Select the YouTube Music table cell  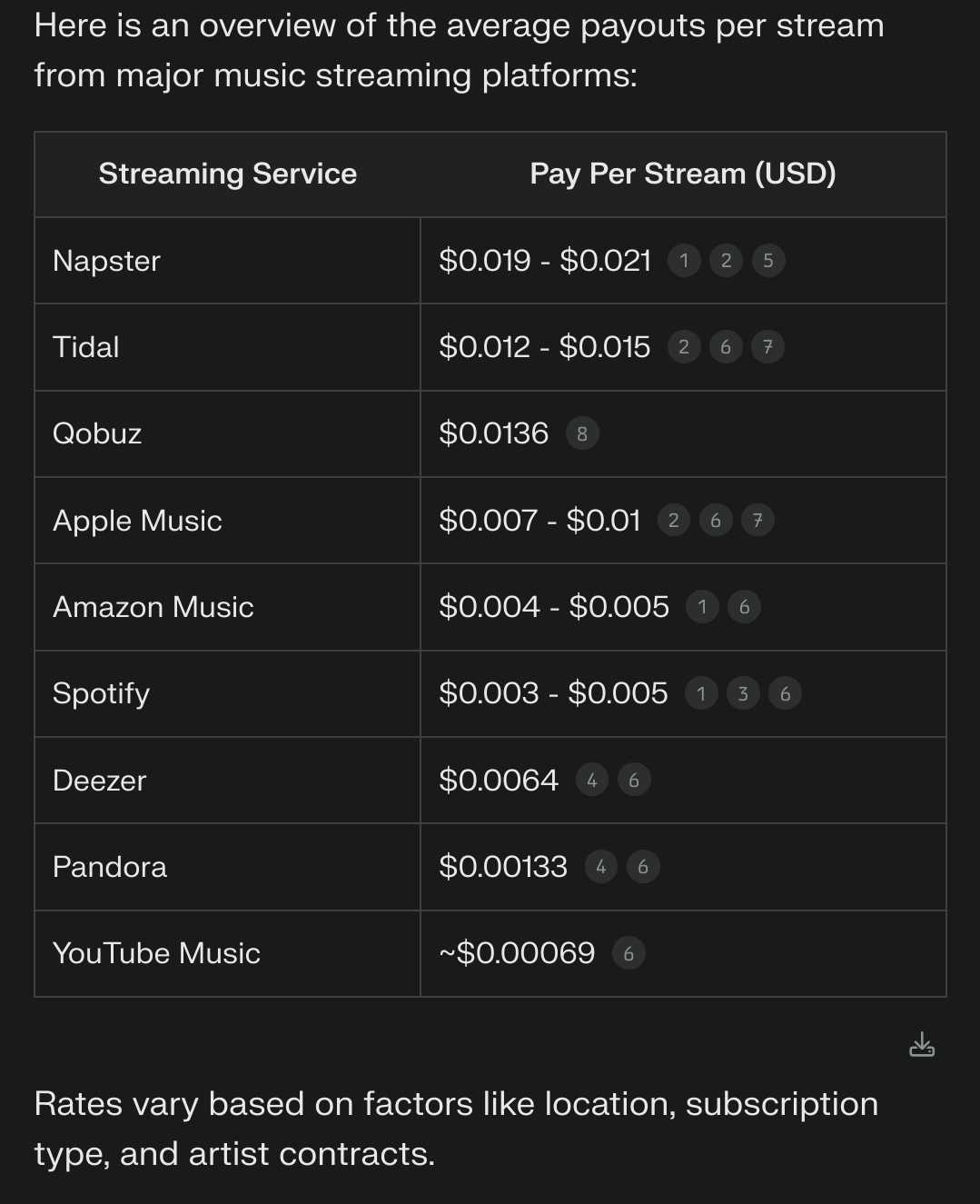pyautogui.click(x=227, y=953)
